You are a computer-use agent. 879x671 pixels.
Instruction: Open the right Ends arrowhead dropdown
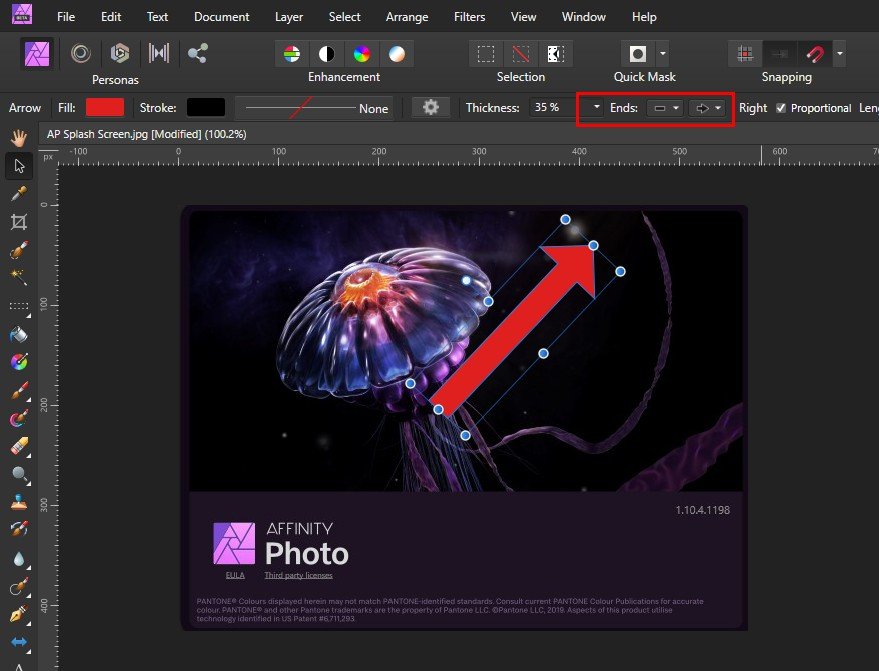707,108
